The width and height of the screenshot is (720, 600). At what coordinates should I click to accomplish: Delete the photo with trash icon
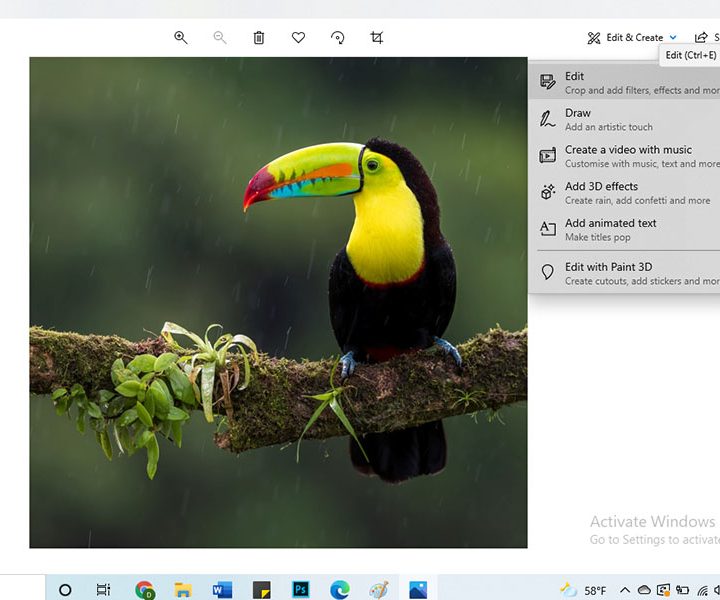pyautogui.click(x=259, y=38)
